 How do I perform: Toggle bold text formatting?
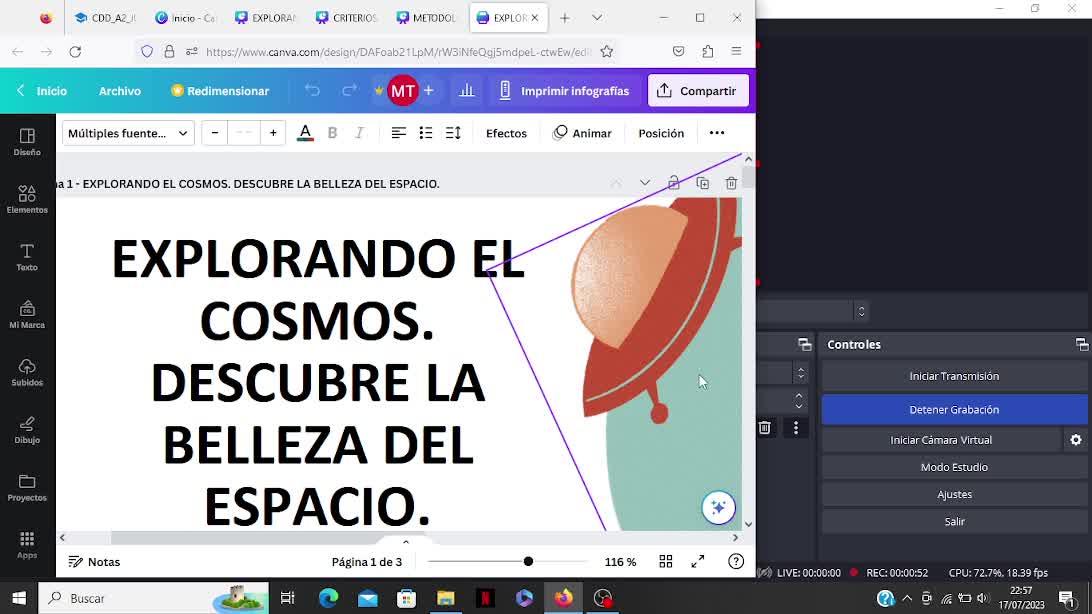click(332, 133)
